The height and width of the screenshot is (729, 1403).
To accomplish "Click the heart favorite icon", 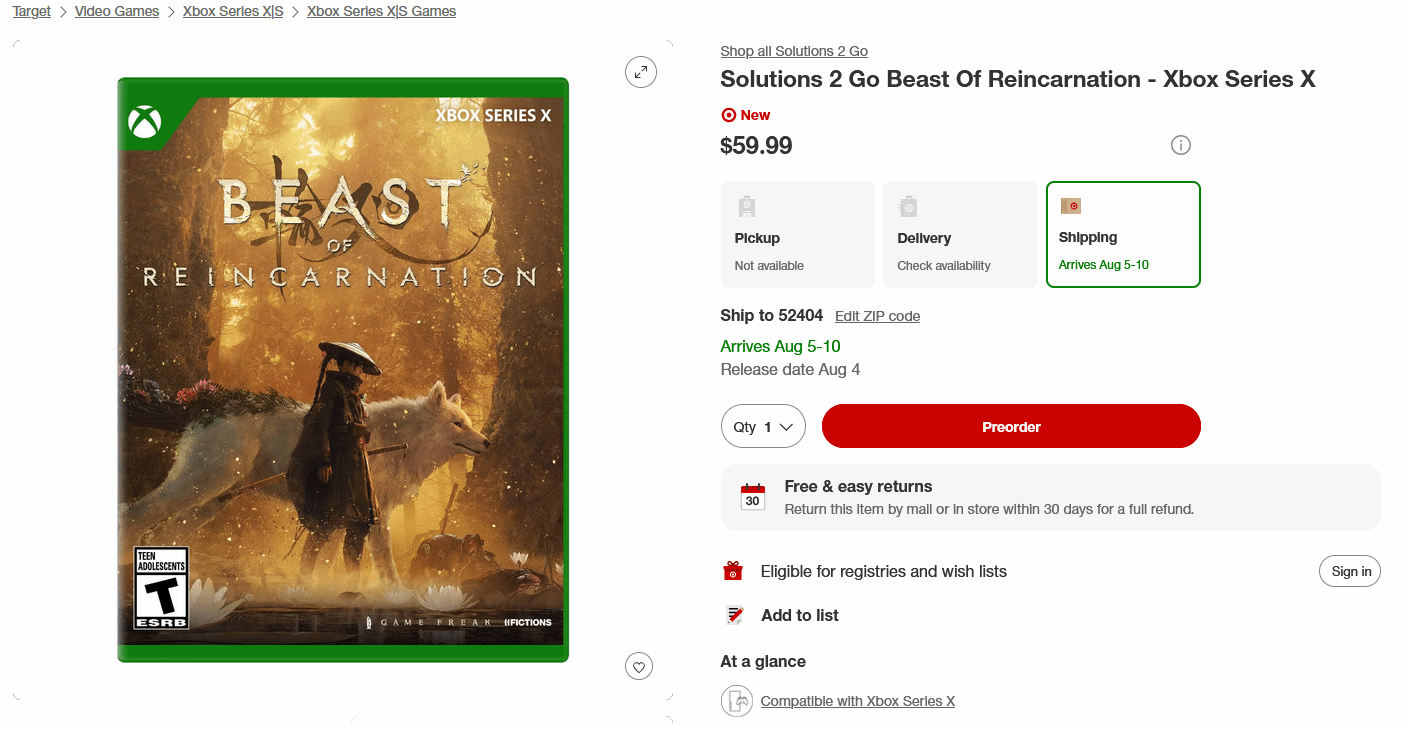I will [x=639, y=666].
